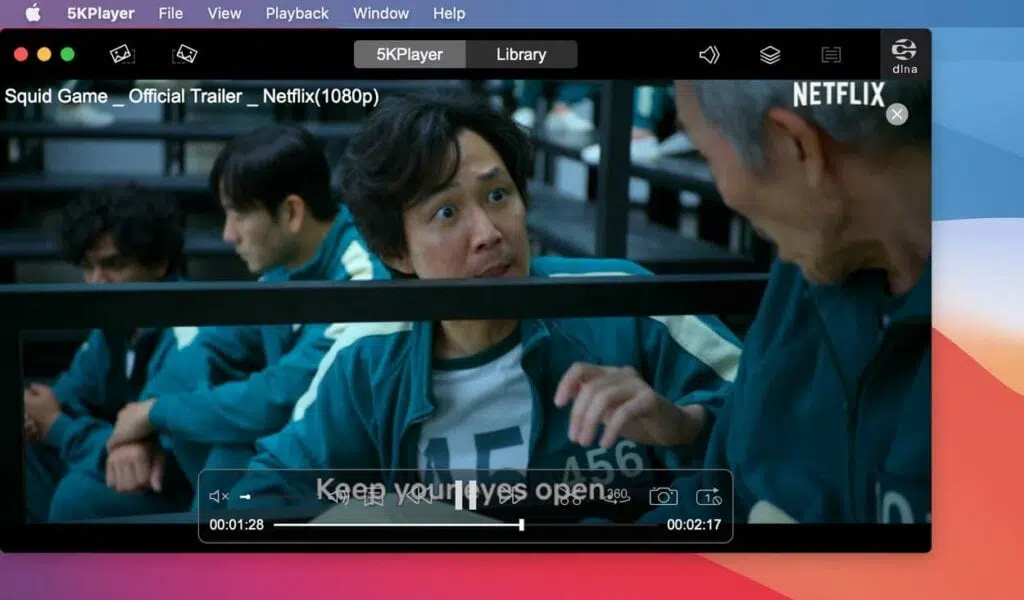Adjust volume via the speaker icon top toolbar
Screen dimensions: 1024x600
710,54
